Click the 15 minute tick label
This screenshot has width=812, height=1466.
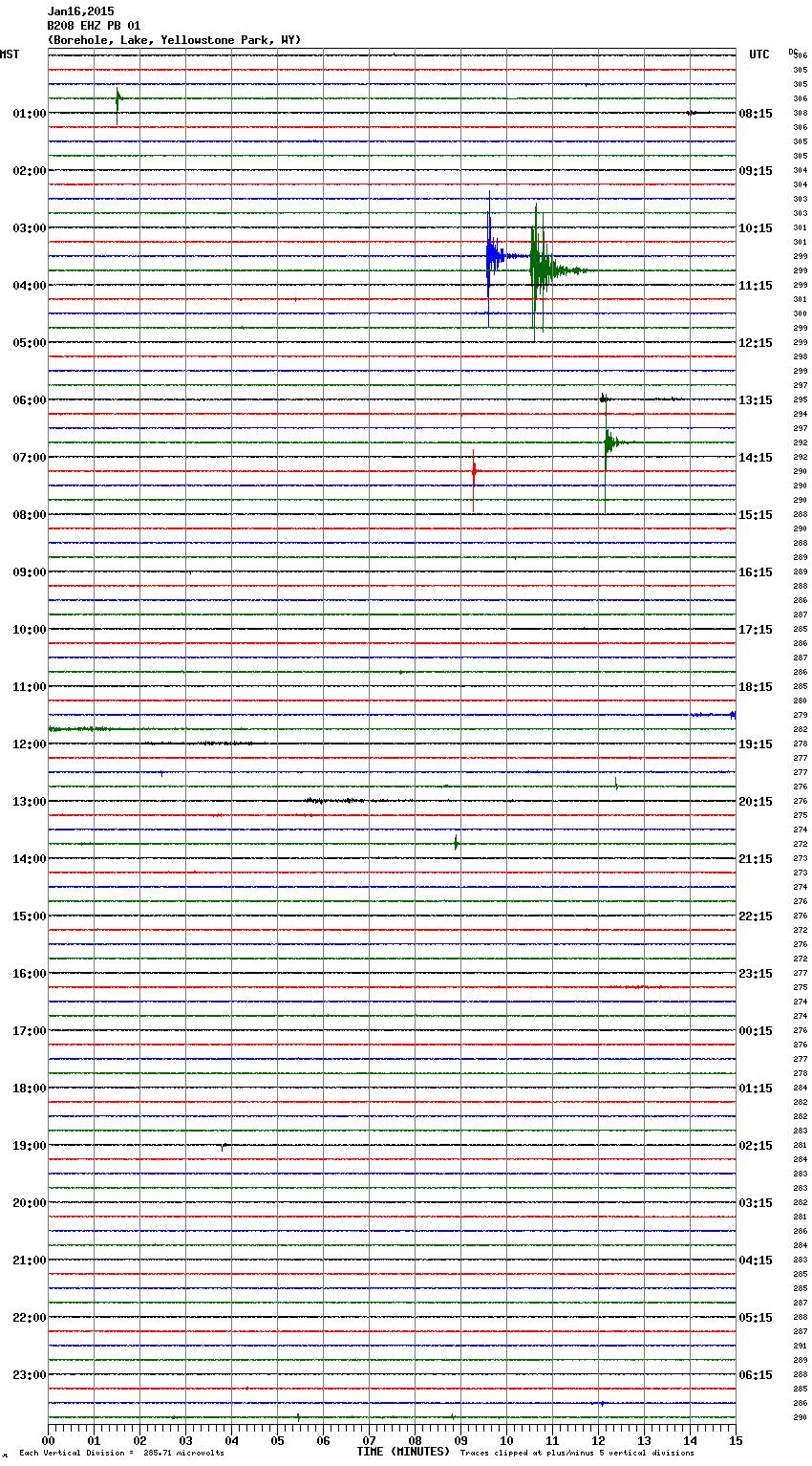(x=736, y=1440)
